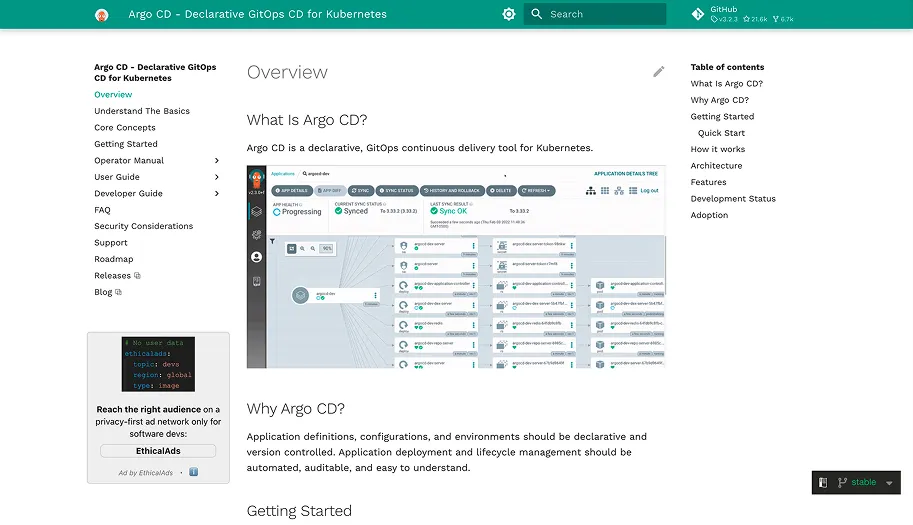913x525 pixels.
Task: Click the search magnifier icon
Action: (537, 14)
